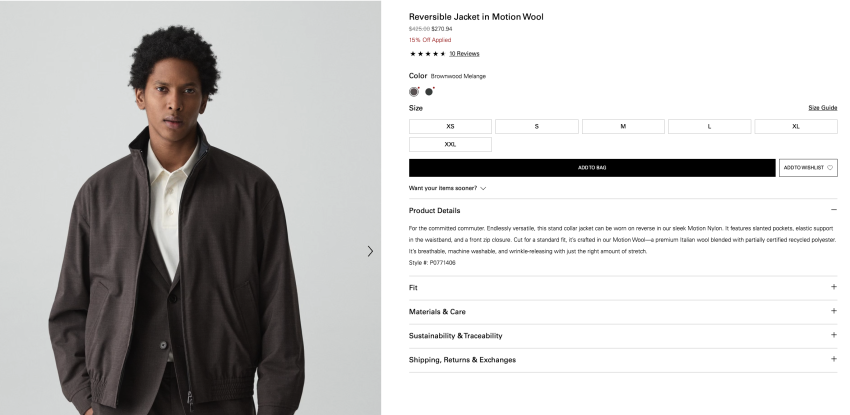This screenshot has height=415, width=850.
Task: Click the five-star rating icons
Action: click(x=427, y=53)
